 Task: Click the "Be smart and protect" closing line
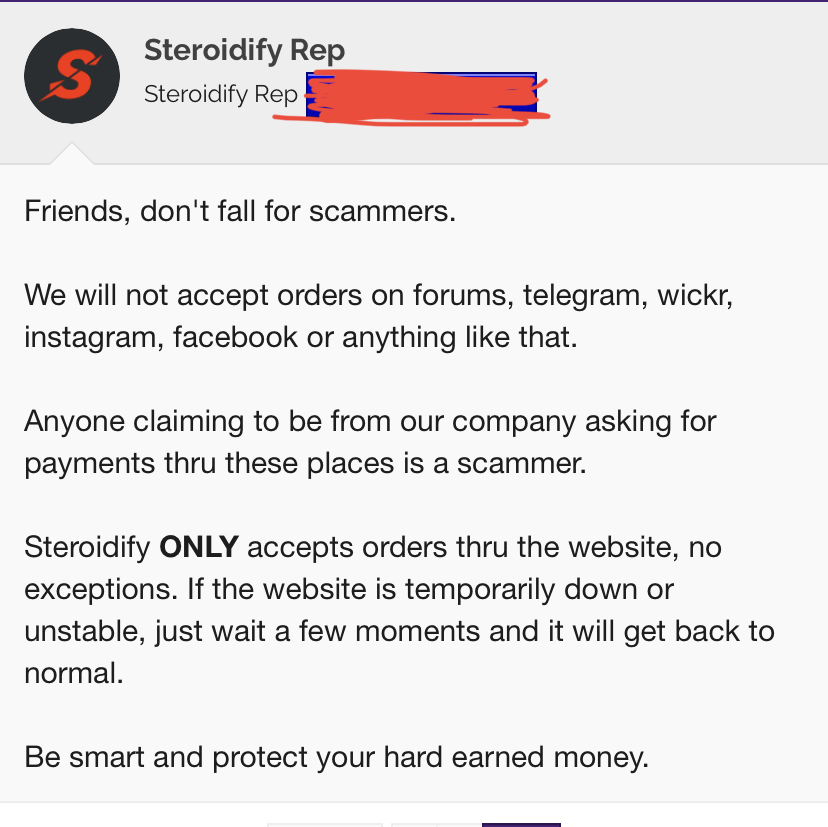click(x=337, y=756)
